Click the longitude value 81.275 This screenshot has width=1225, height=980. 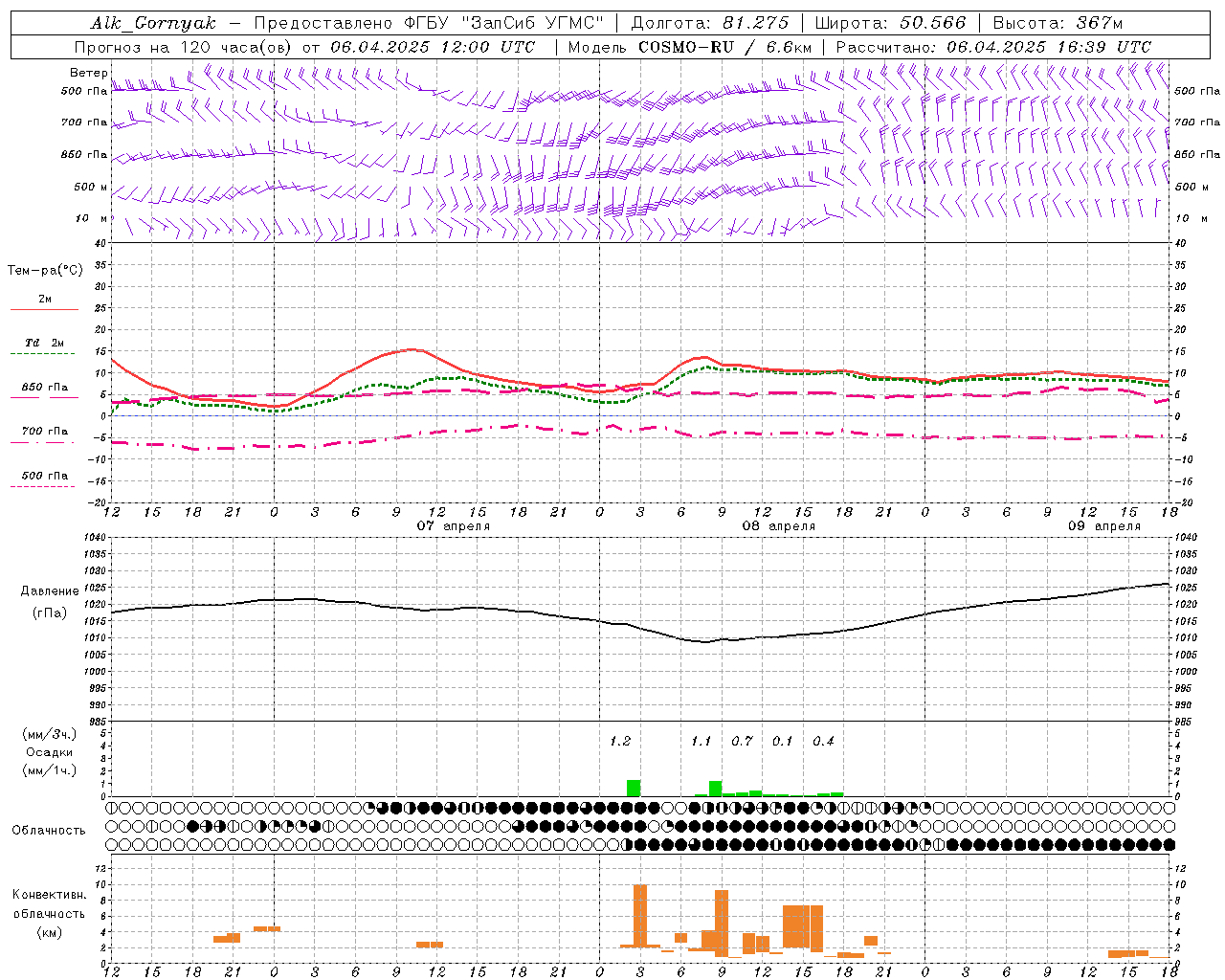[756, 23]
